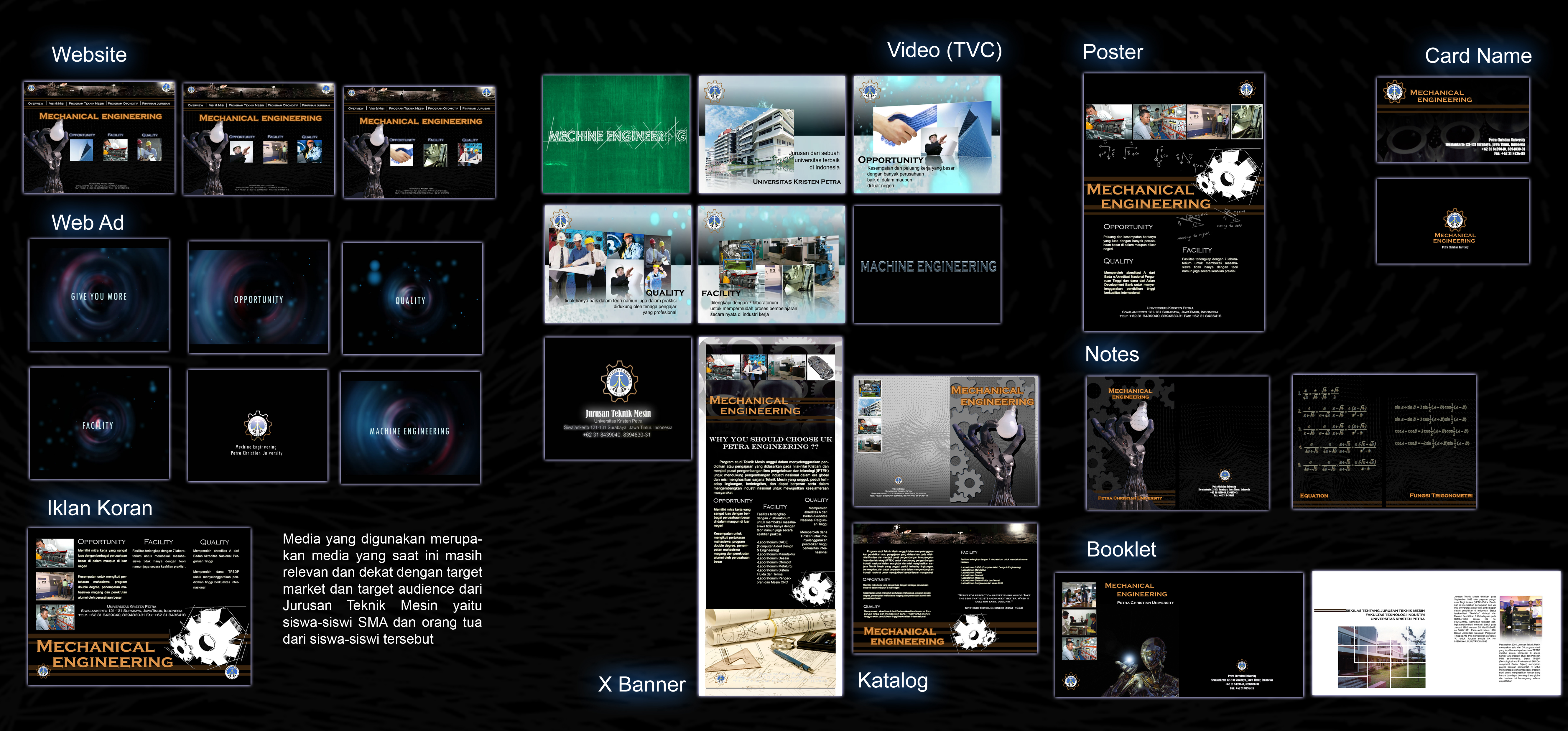Click the university logo in the poster's top-right corner

[1246, 90]
